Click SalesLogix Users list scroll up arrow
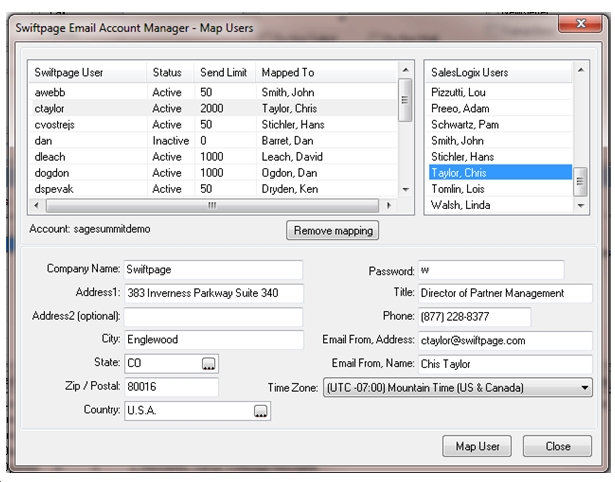The width and height of the screenshot is (615, 482). 580,70
